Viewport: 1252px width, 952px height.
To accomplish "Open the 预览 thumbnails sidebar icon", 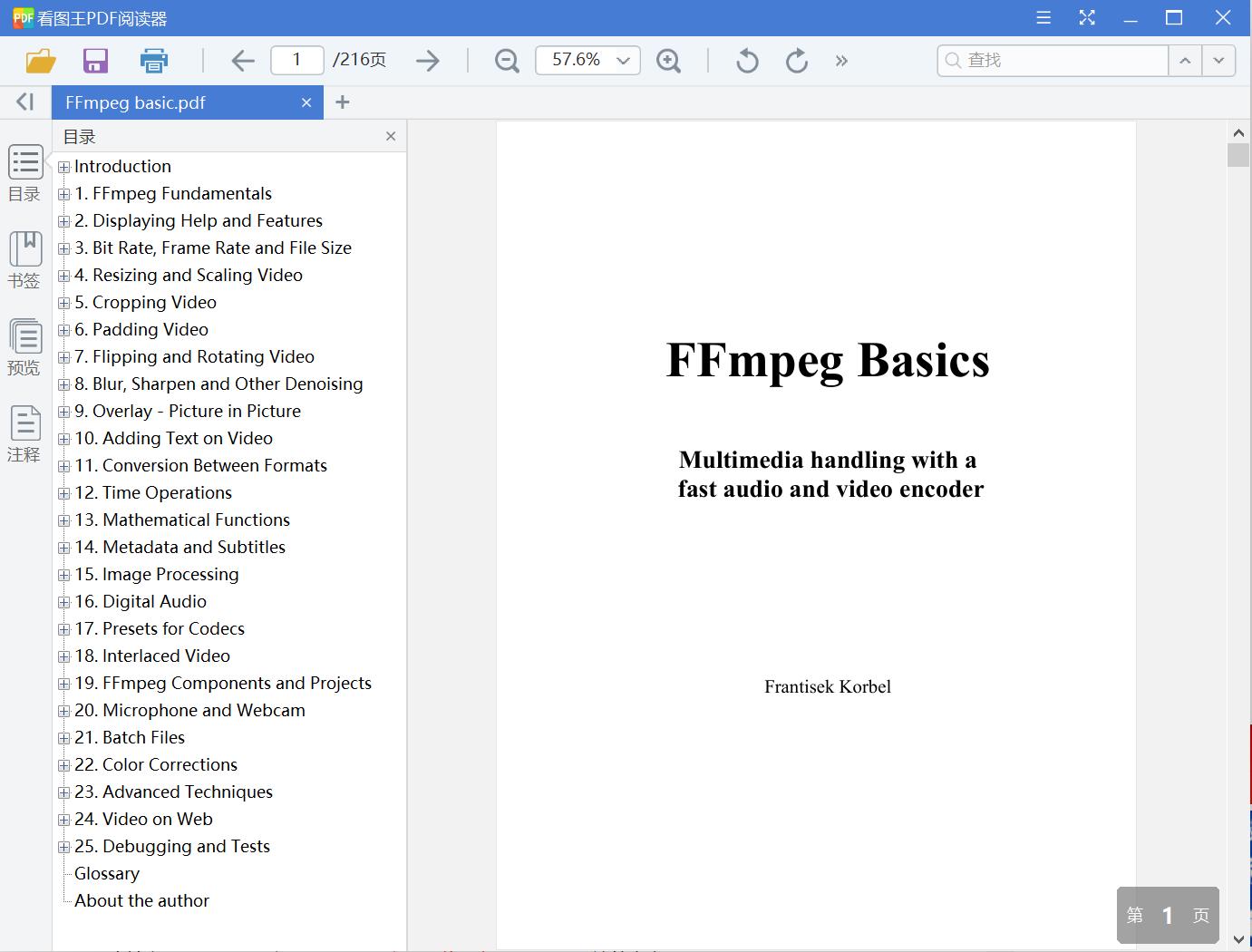I will coord(25,347).
